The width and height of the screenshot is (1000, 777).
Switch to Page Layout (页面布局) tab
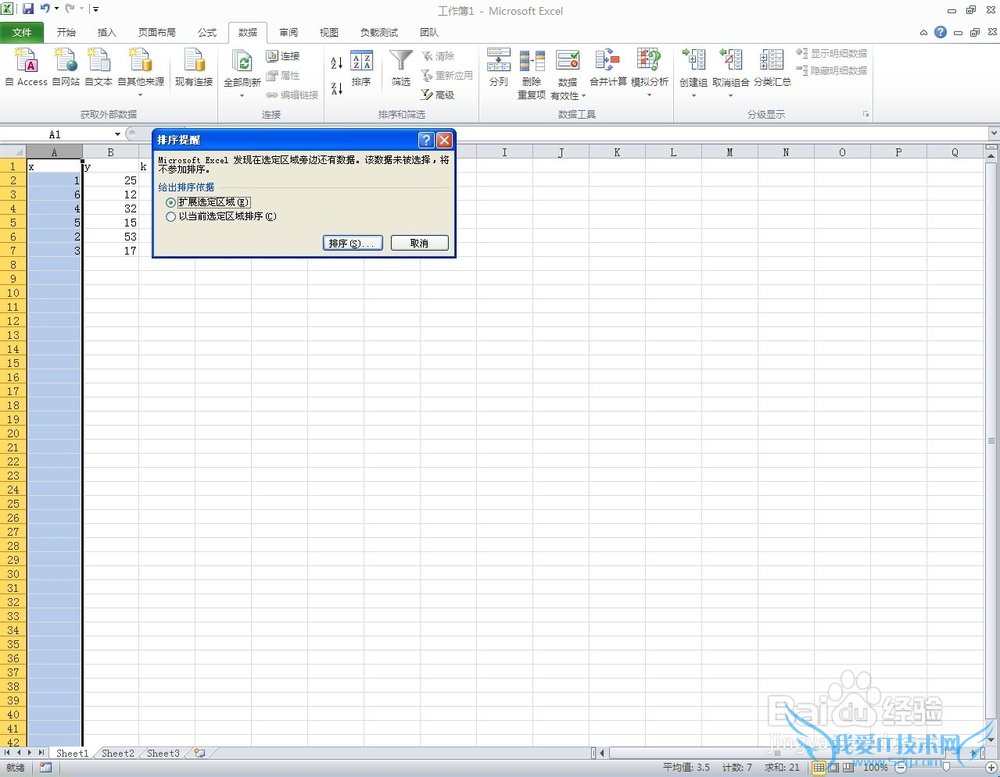[157, 33]
